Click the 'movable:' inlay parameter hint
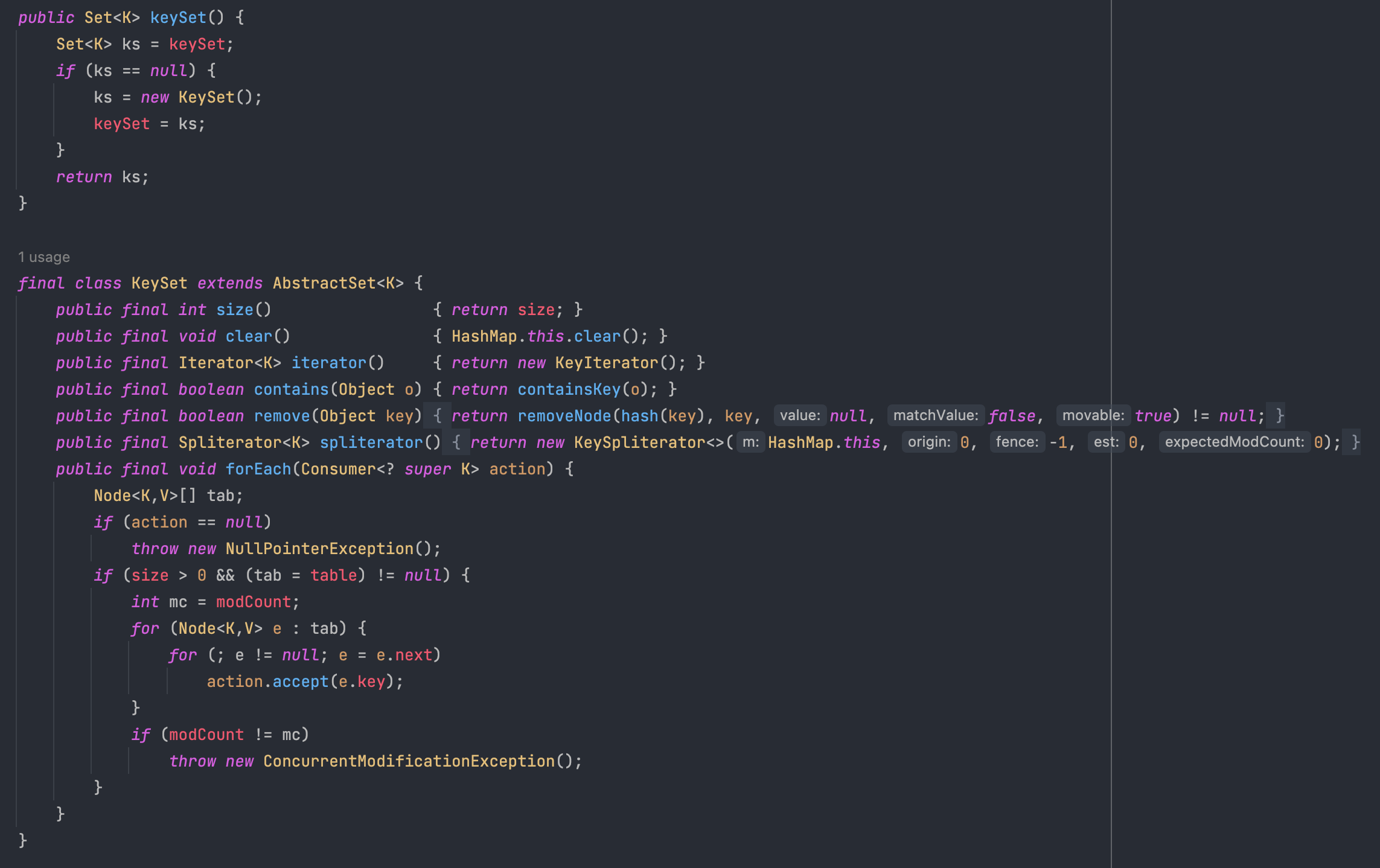The image size is (1380, 868). (1093, 416)
